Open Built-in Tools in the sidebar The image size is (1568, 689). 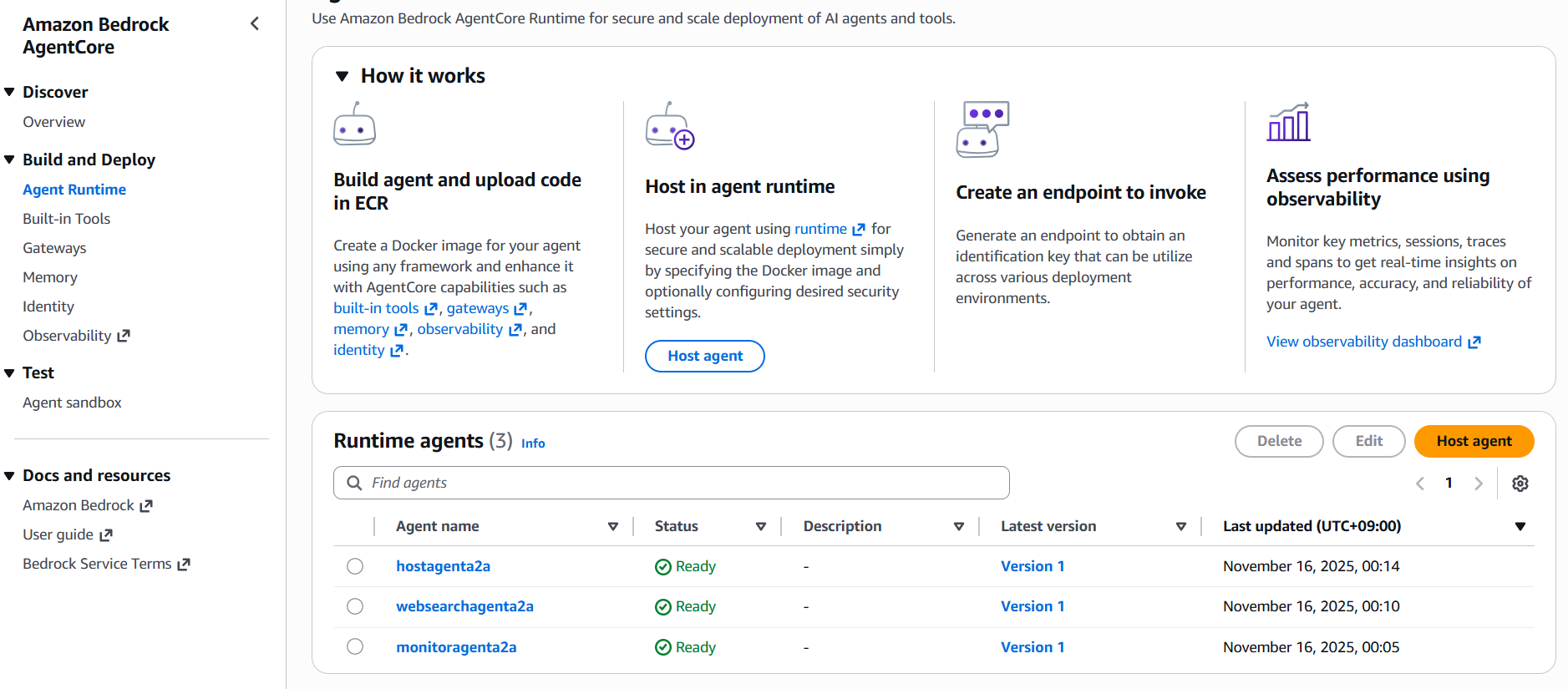pos(67,219)
